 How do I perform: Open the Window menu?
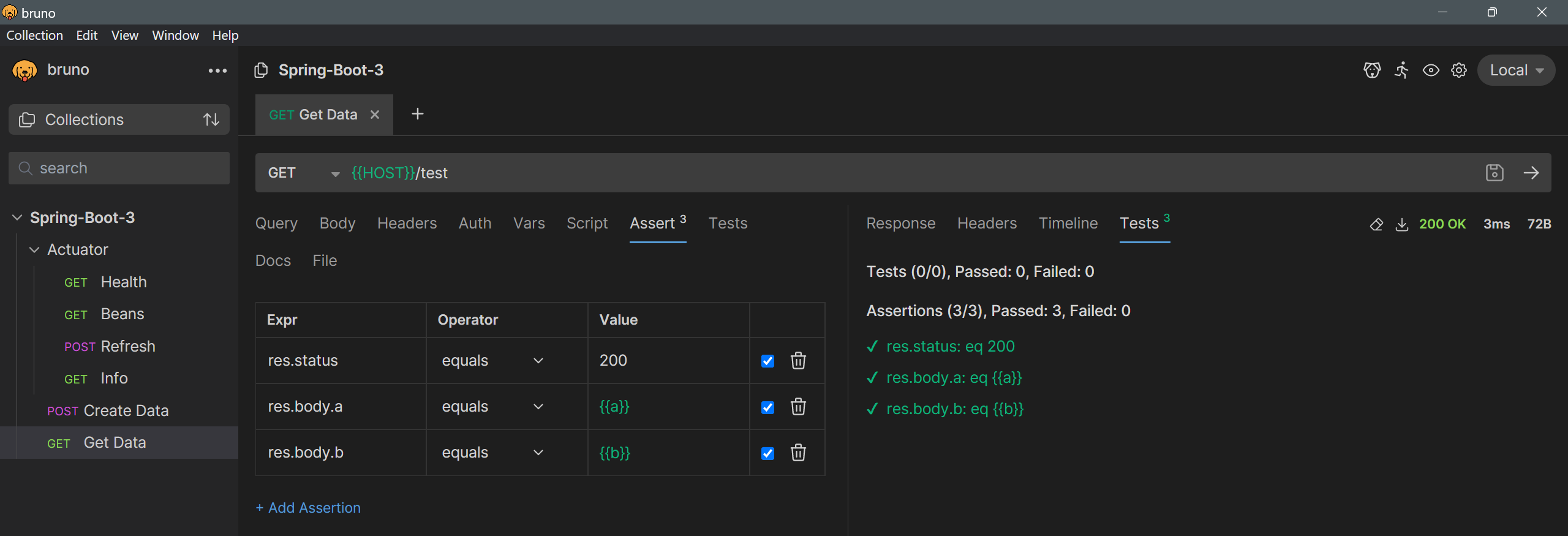point(176,36)
